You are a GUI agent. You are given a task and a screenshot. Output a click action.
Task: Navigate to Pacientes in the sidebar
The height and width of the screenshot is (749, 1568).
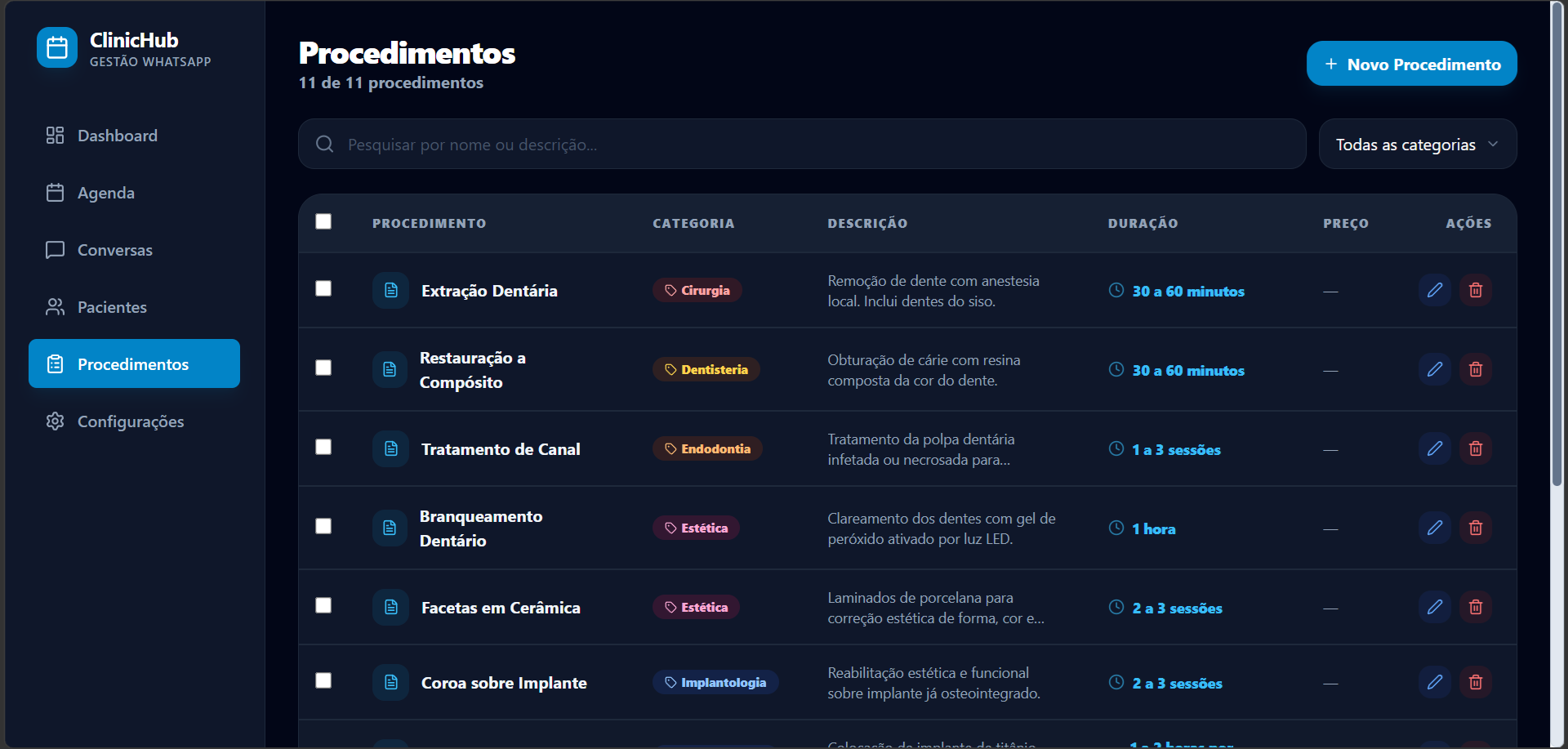pos(134,307)
